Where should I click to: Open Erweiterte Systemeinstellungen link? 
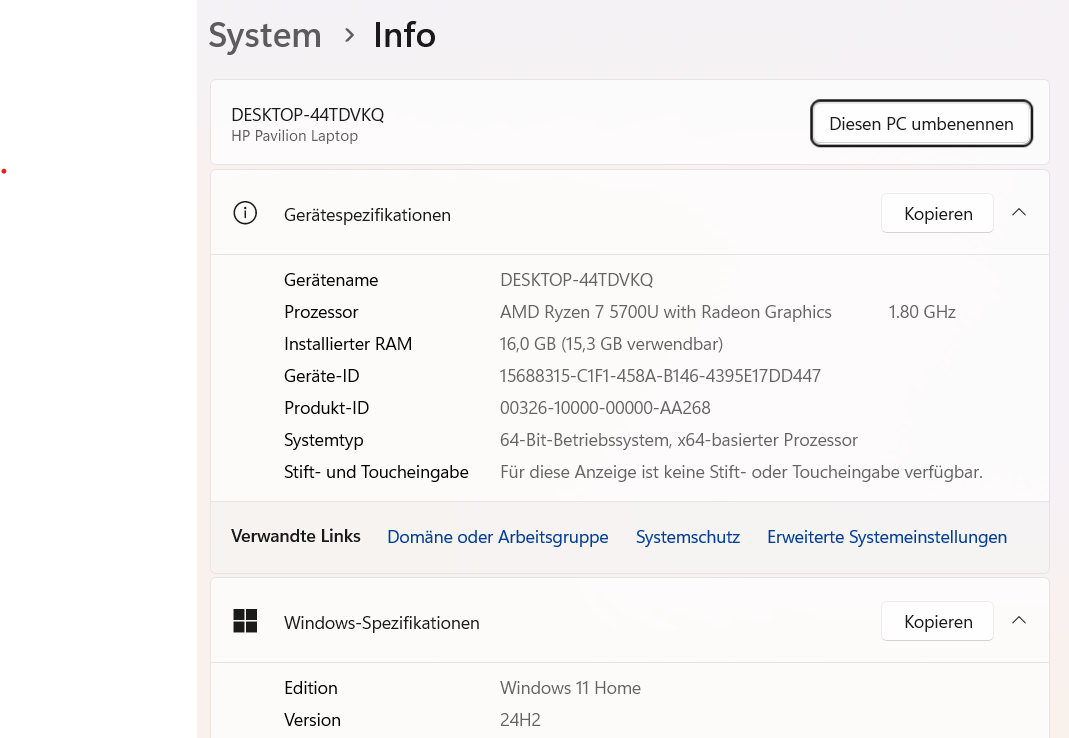click(887, 537)
